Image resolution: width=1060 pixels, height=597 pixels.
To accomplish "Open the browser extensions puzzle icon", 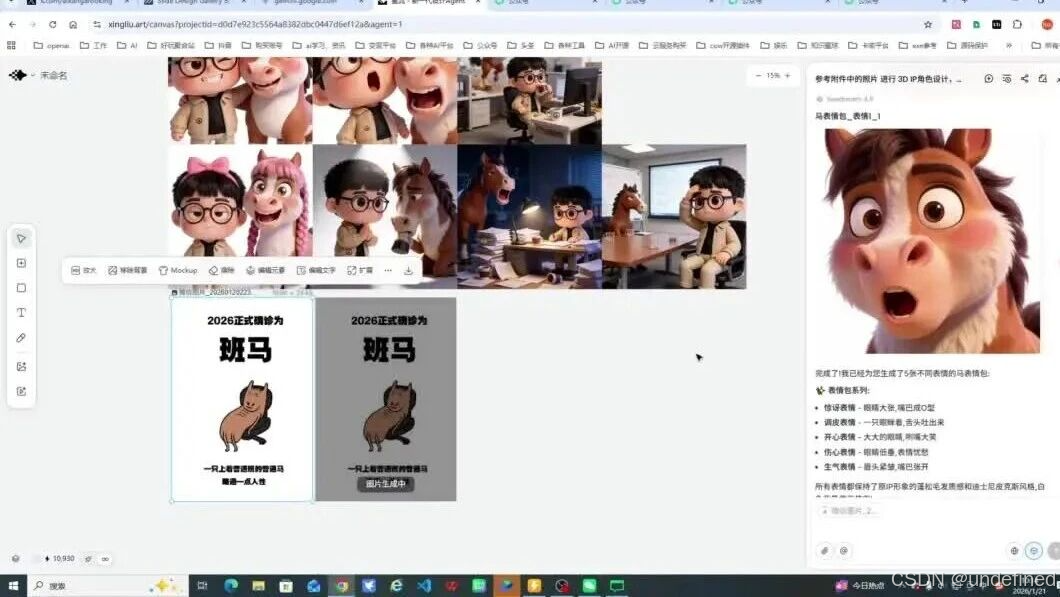I will [1017, 24].
